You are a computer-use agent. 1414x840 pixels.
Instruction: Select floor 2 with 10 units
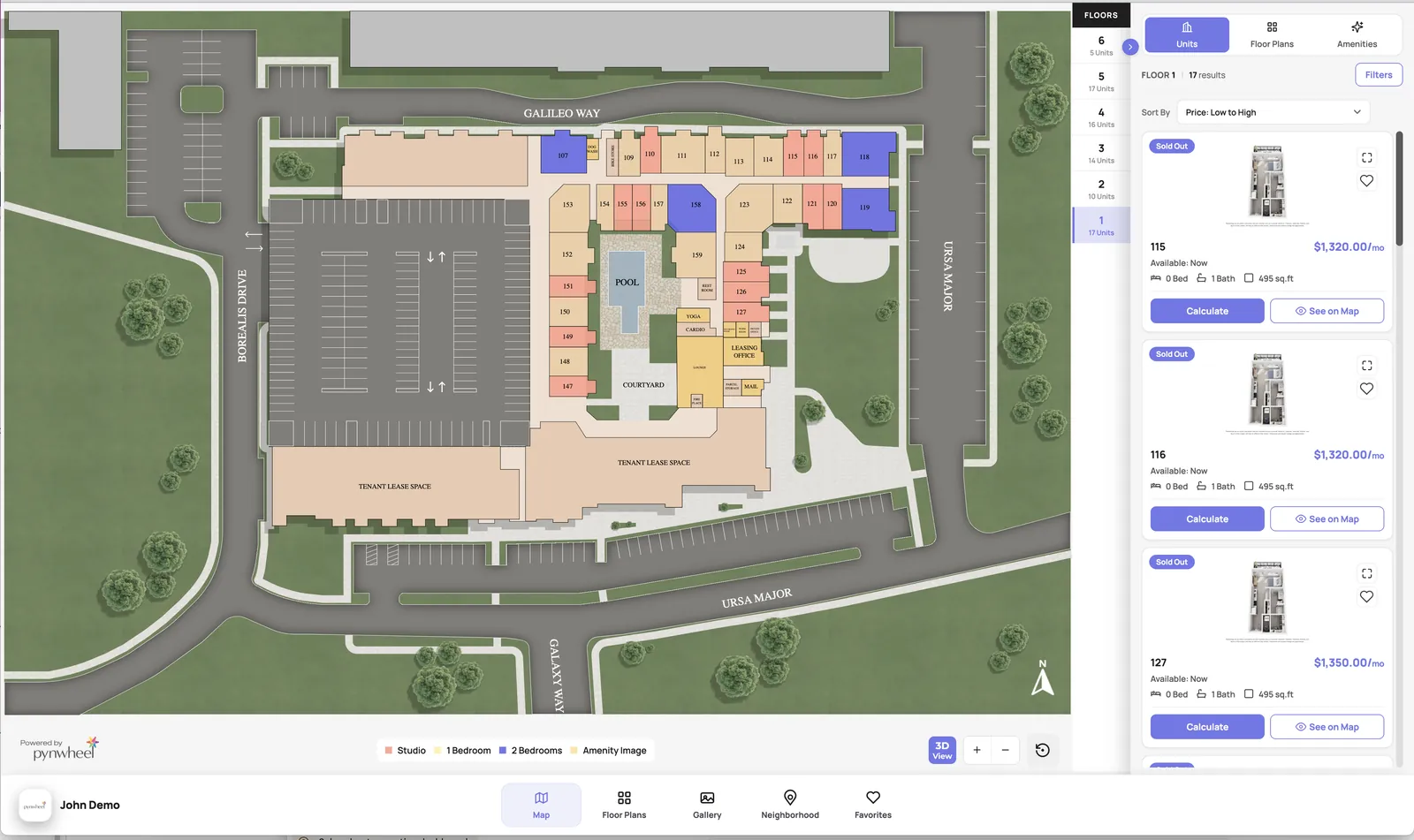(x=1101, y=190)
